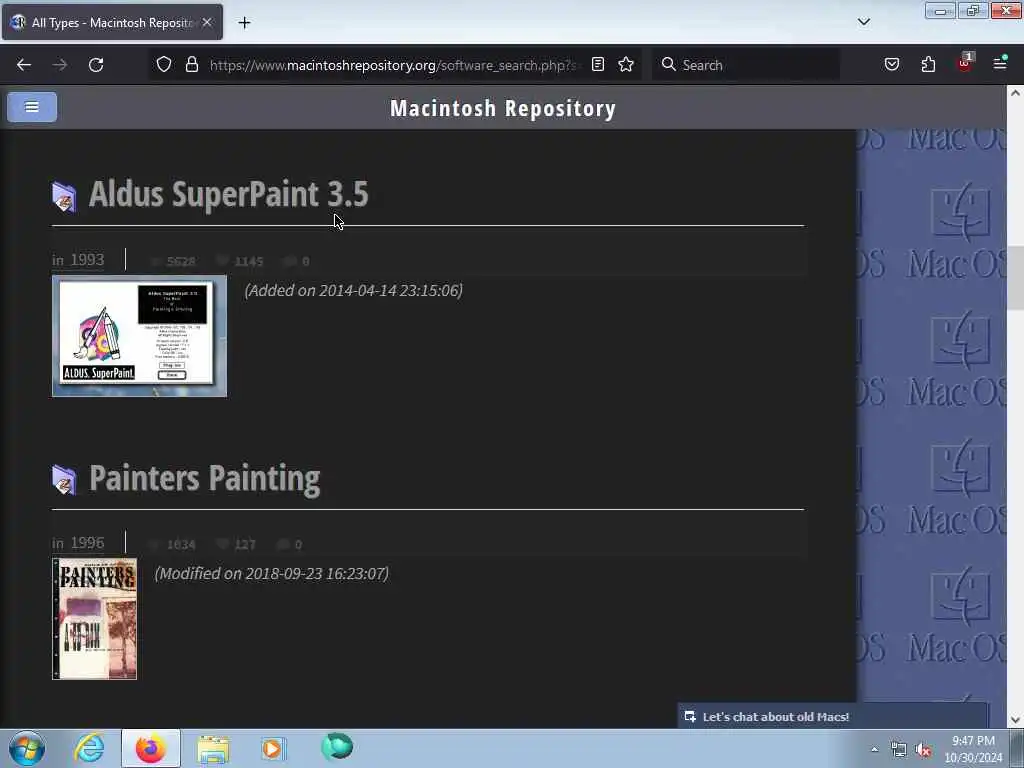Open the Let's chat about old Macs bar
The image size is (1024, 768).
pos(833,716)
